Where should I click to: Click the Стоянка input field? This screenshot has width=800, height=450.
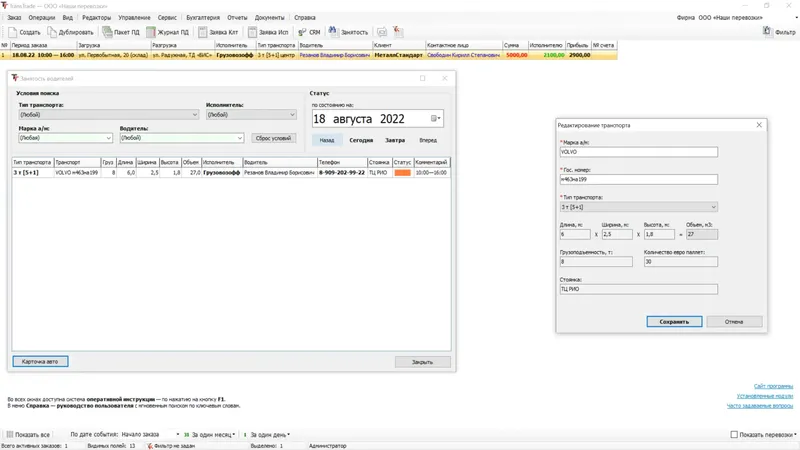click(x=639, y=289)
